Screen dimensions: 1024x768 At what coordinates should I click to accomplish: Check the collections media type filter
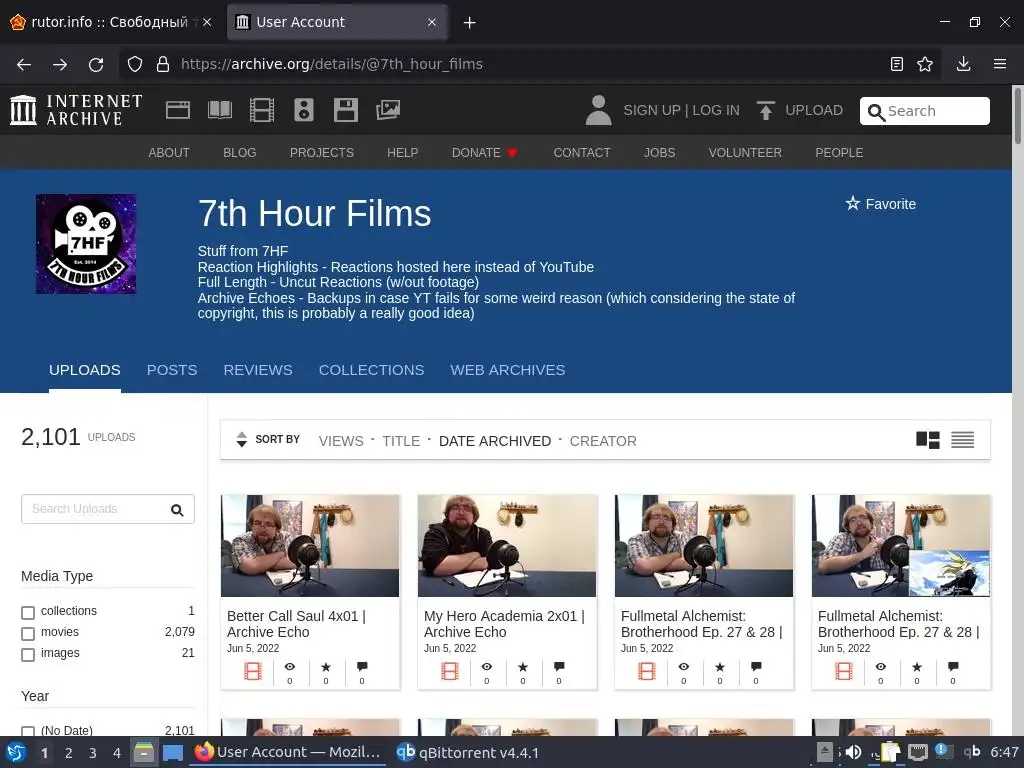coord(28,613)
